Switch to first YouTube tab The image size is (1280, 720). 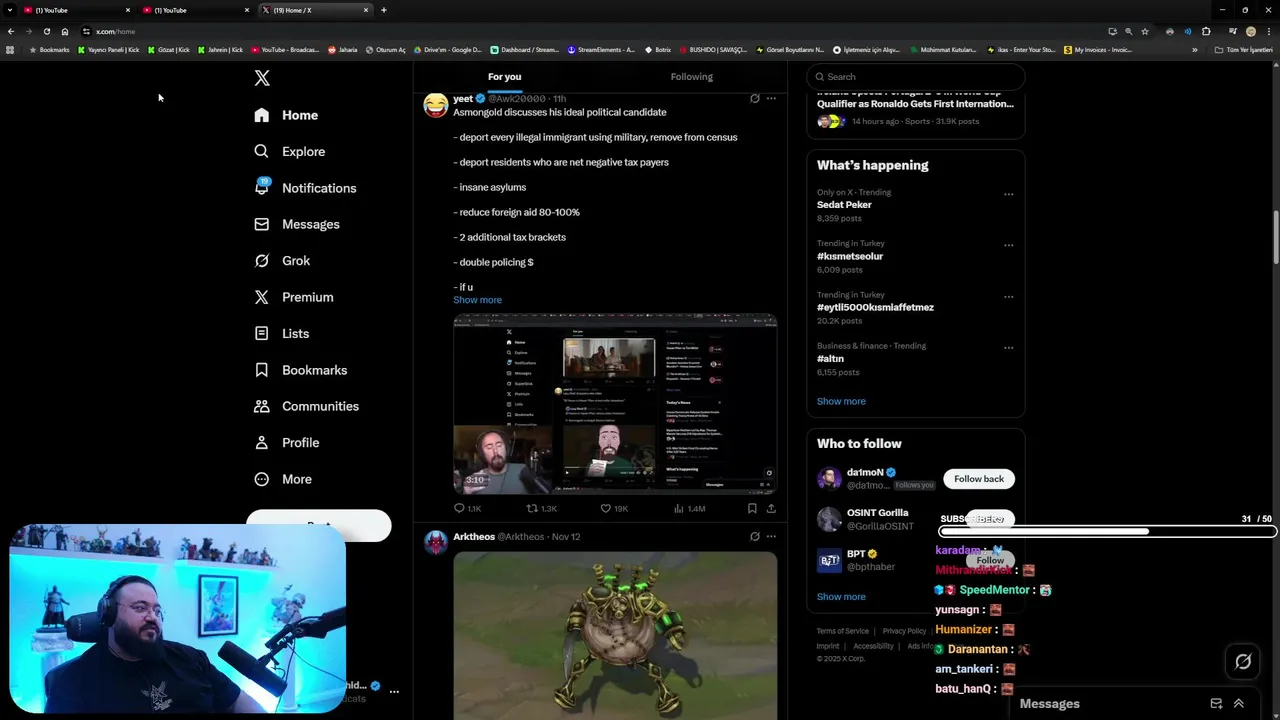pyautogui.click(x=78, y=10)
